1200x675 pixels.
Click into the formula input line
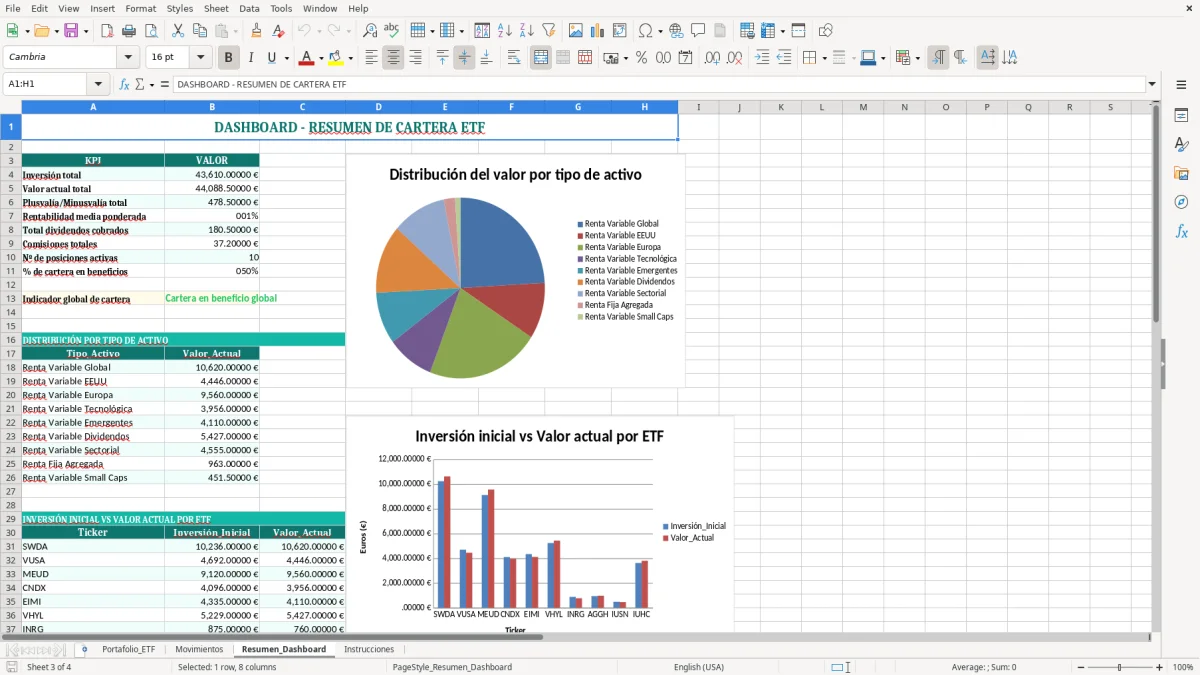coord(658,85)
